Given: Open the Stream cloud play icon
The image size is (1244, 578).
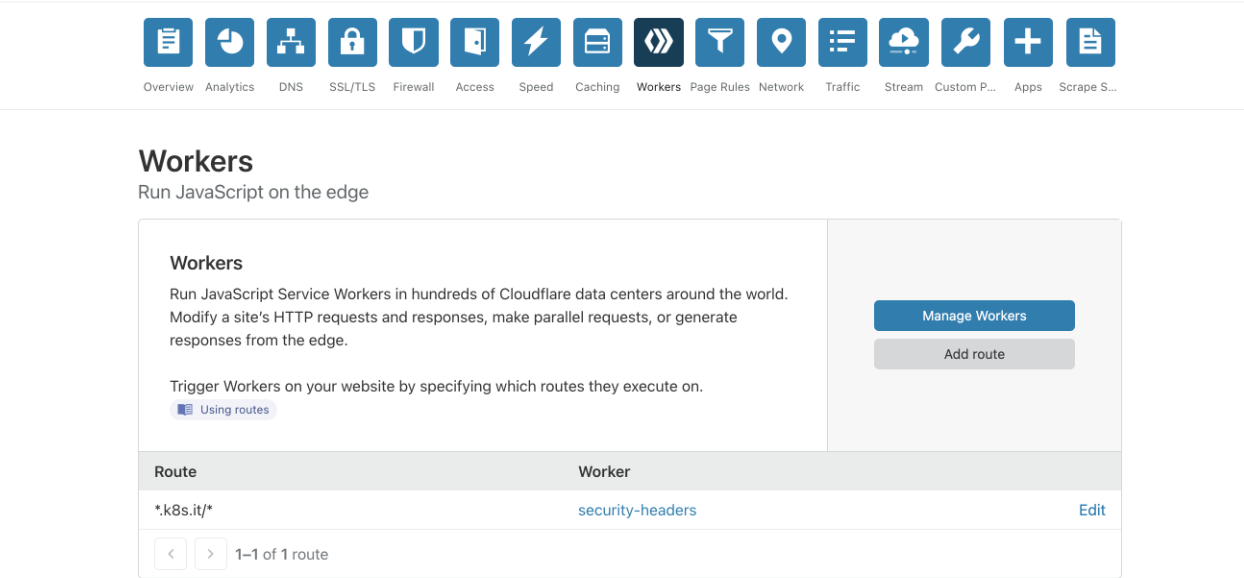Looking at the screenshot, I should 904,42.
